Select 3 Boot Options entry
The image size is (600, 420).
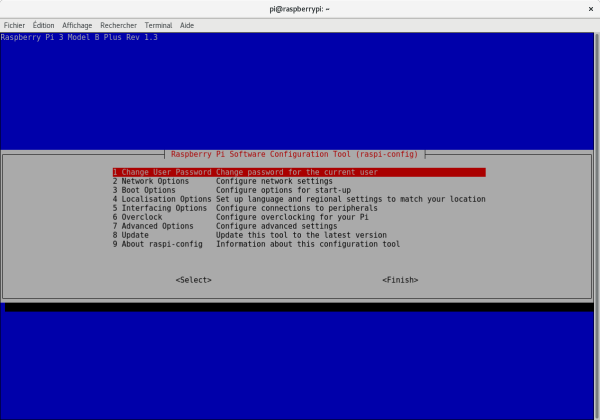coord(299,190)
